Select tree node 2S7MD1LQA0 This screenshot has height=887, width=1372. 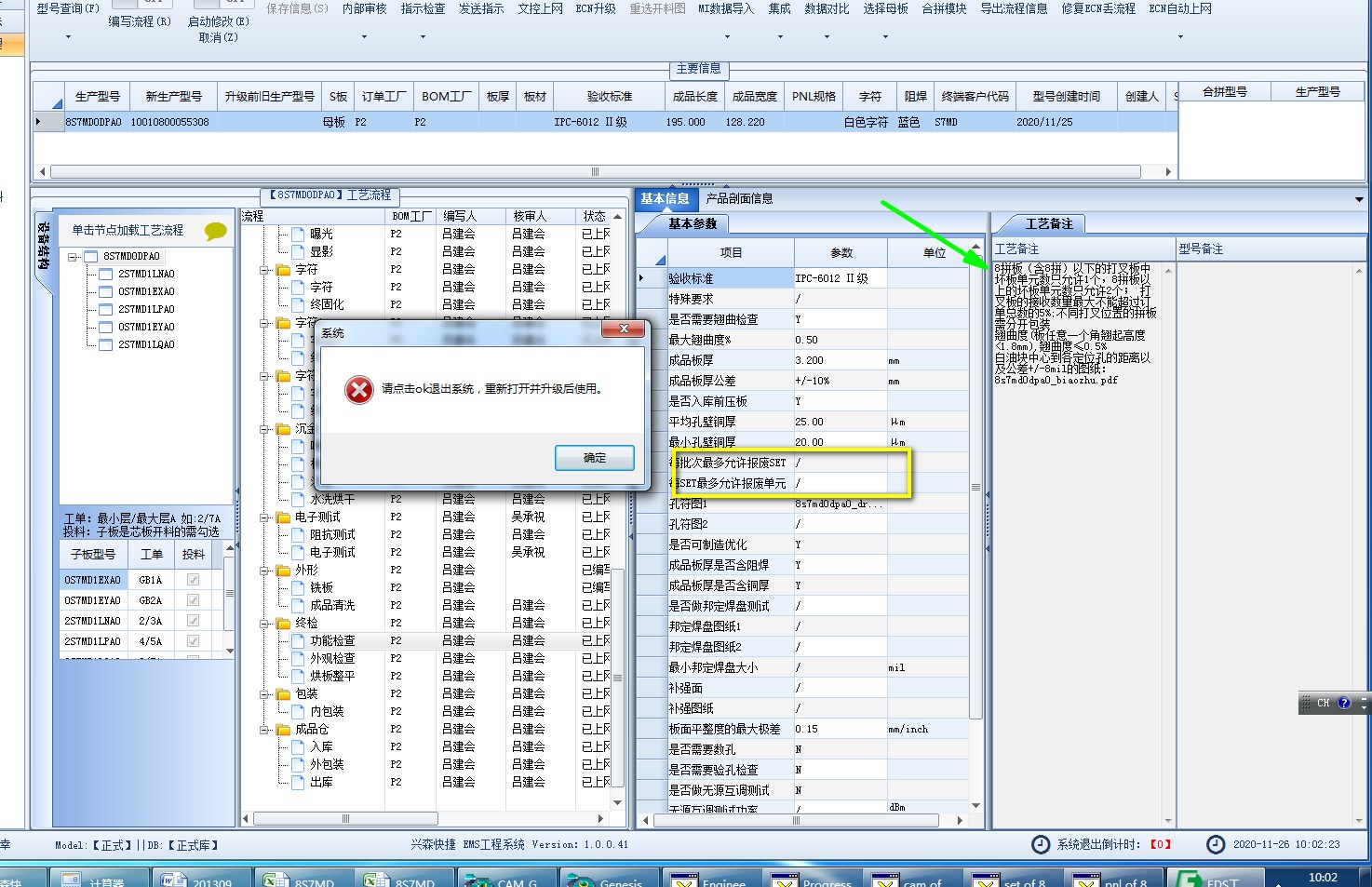coord(146,344)
